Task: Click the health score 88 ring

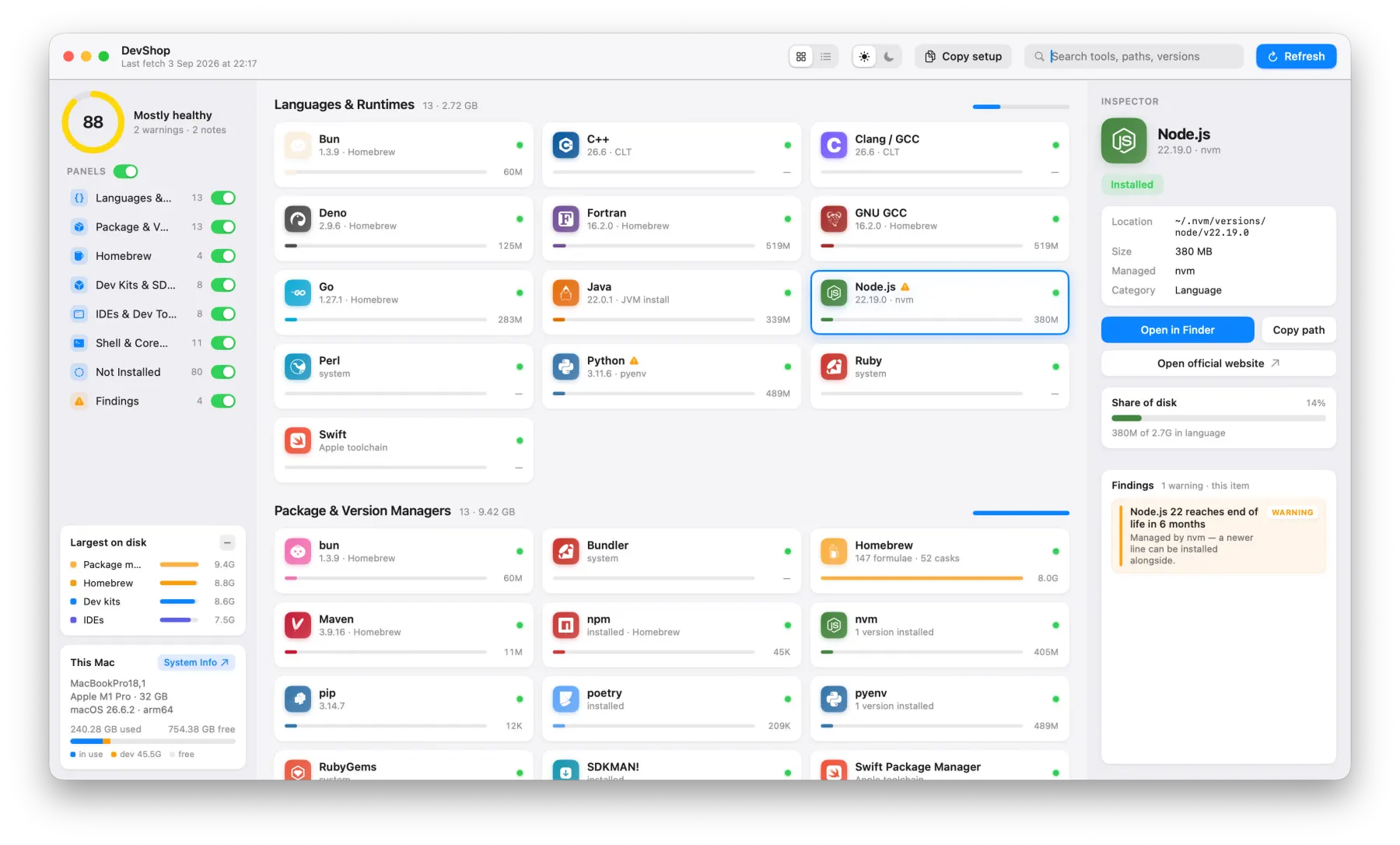Action: point(93,122)
